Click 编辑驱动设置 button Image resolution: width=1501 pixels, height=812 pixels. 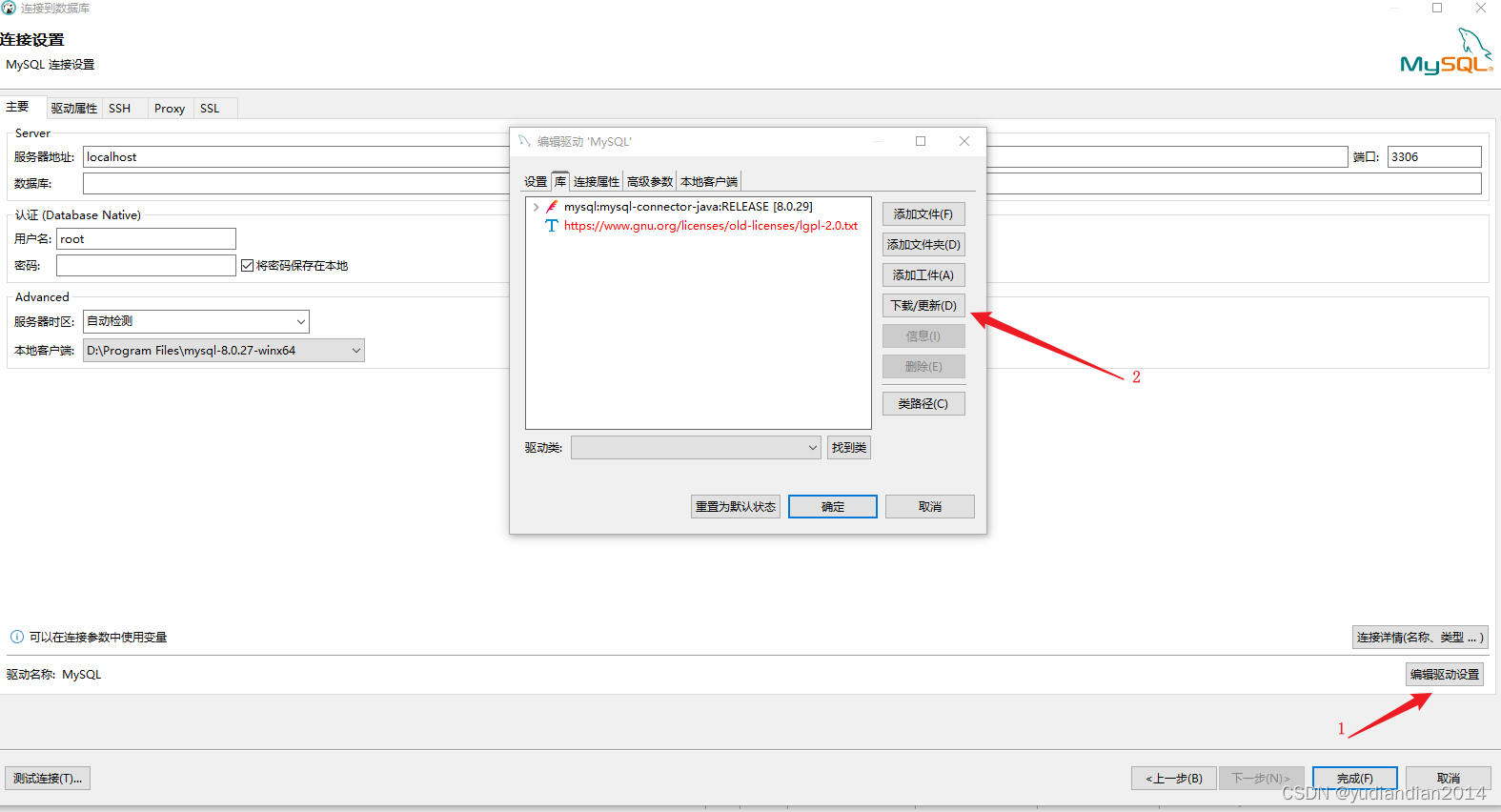point(1445,675)
